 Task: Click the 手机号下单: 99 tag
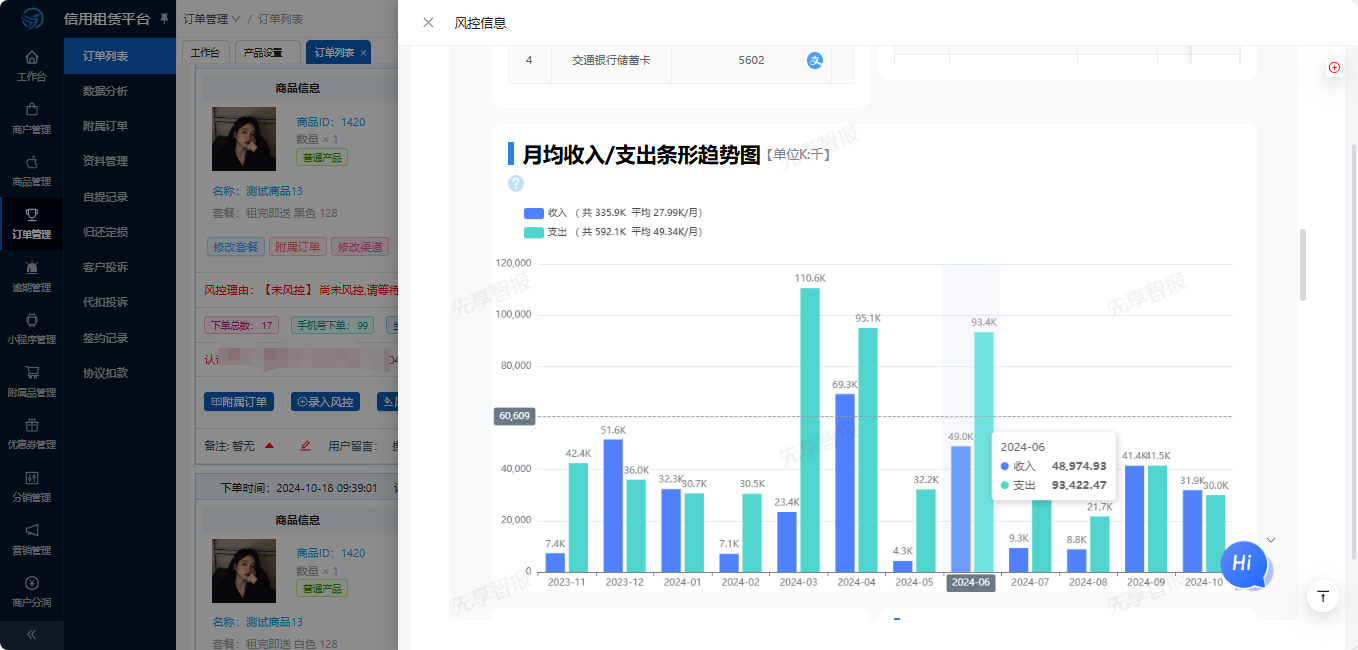pos(333,325)
